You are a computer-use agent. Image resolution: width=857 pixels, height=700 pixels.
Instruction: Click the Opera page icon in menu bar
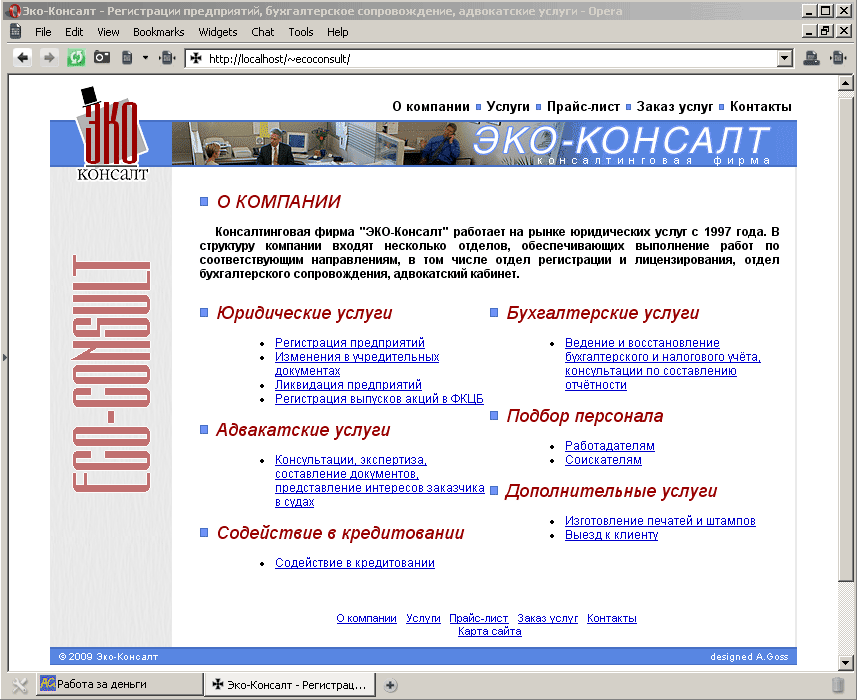click(15, 32)
